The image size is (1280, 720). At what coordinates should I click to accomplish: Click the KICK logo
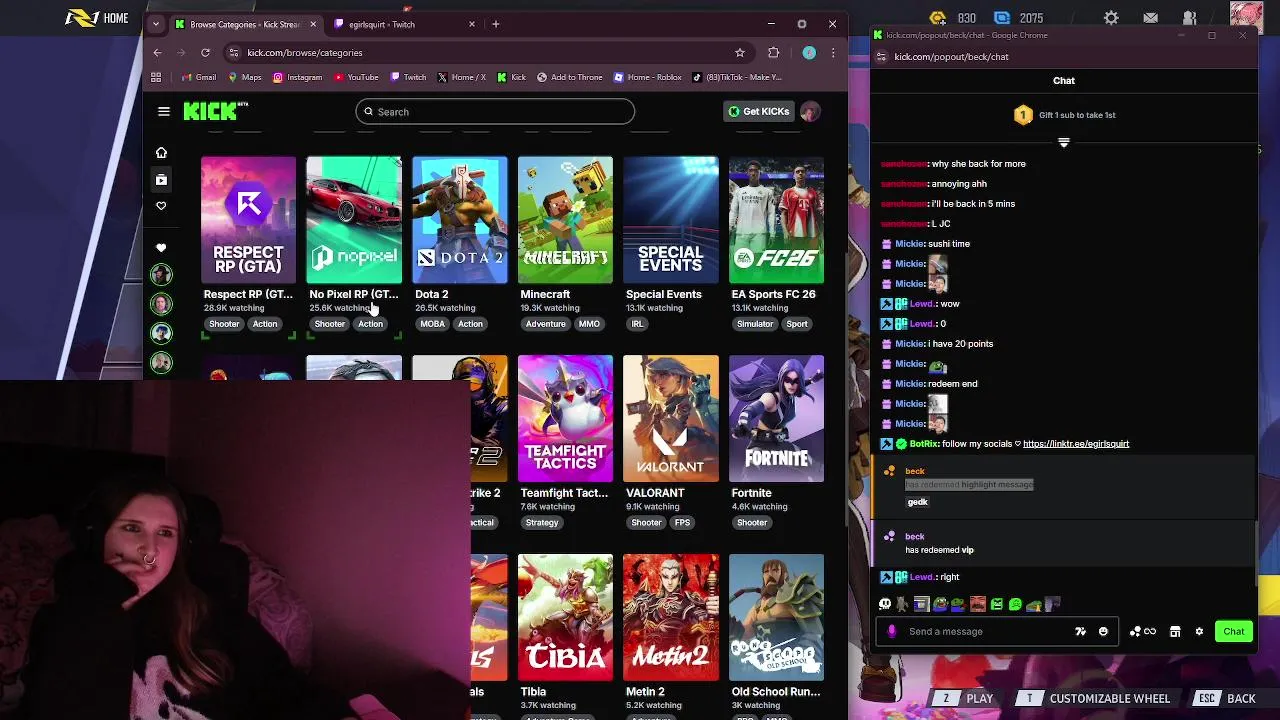pyautogui.click(x=215, y=111)
